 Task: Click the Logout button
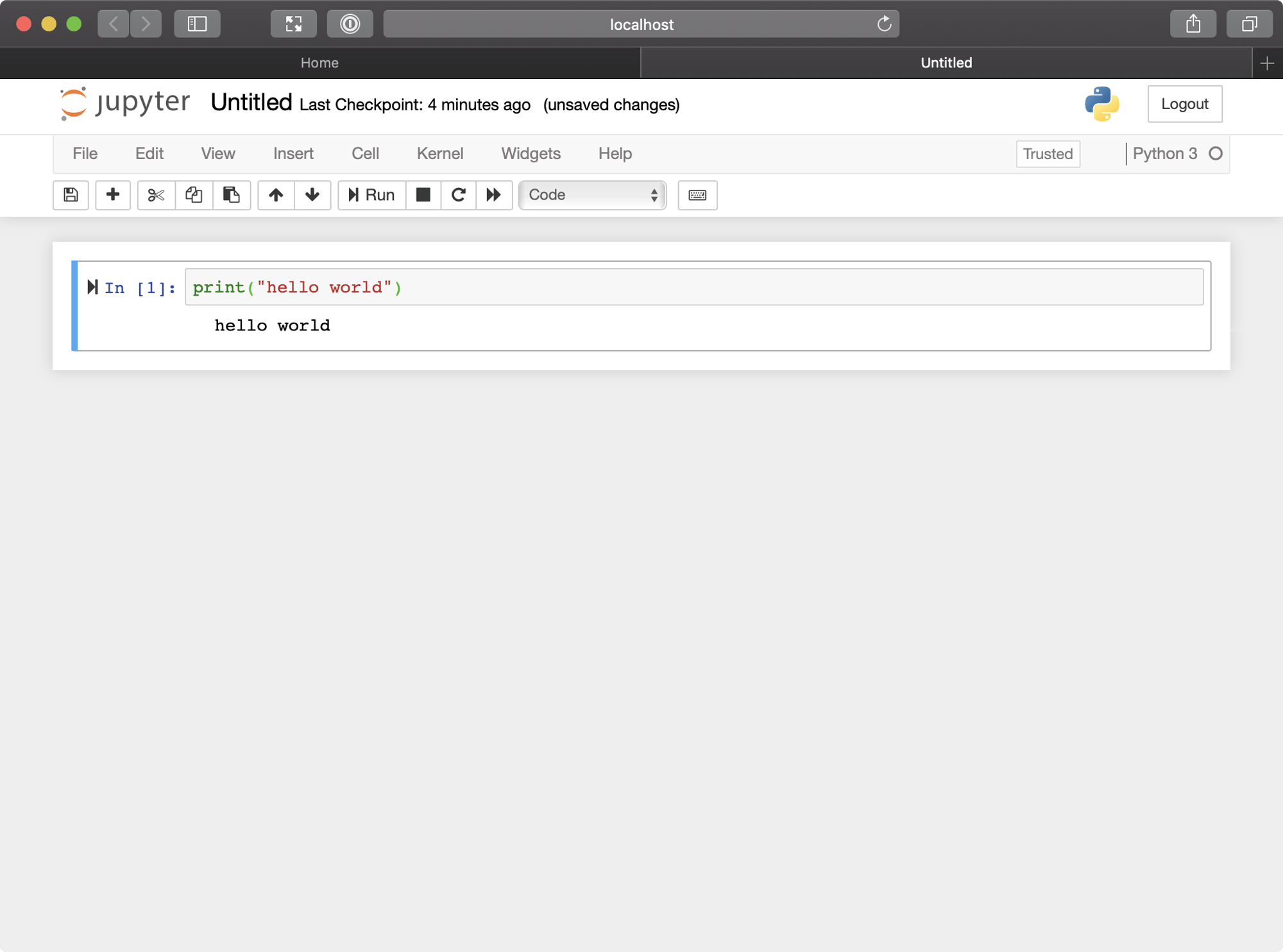click(1184, 104)
